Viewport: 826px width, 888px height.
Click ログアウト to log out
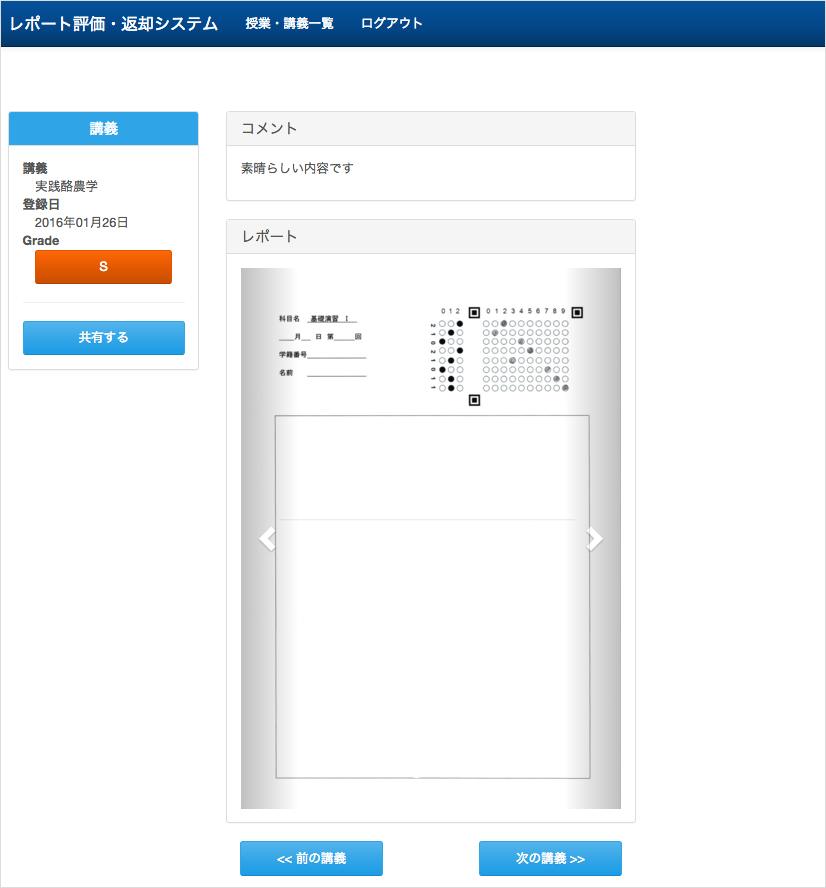point(392,23)
